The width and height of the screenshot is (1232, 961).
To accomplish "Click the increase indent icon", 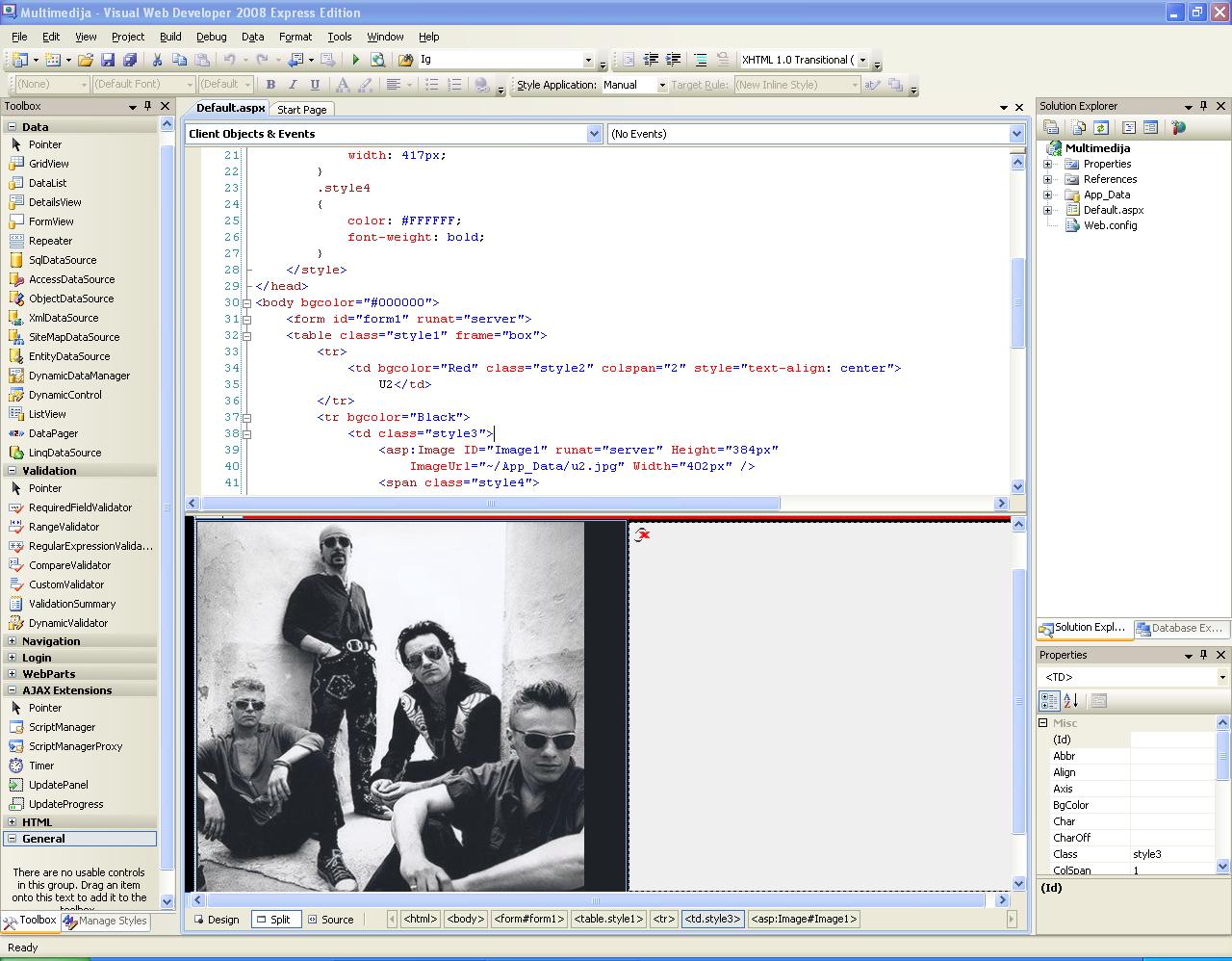I will coord(673,60).
